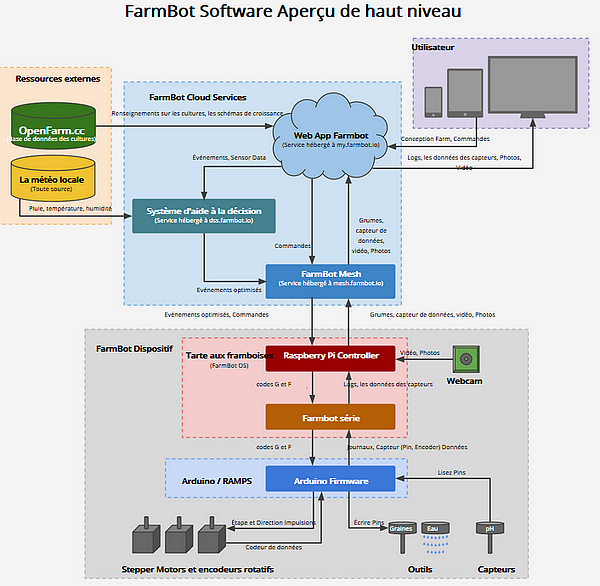
Task: Click the Événements, Sensor Data label
Action: tap(229, 158)
